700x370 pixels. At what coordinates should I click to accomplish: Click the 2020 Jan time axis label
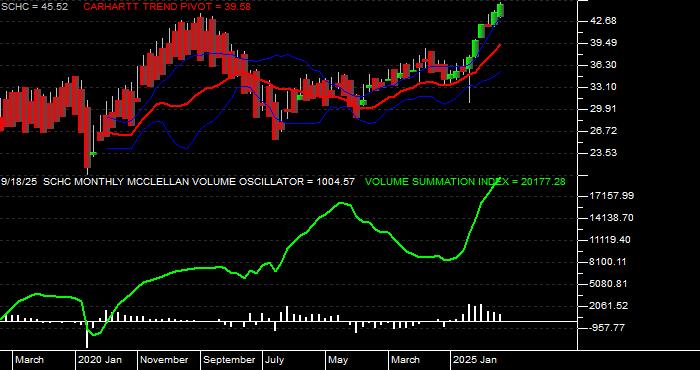coord(100,360)
